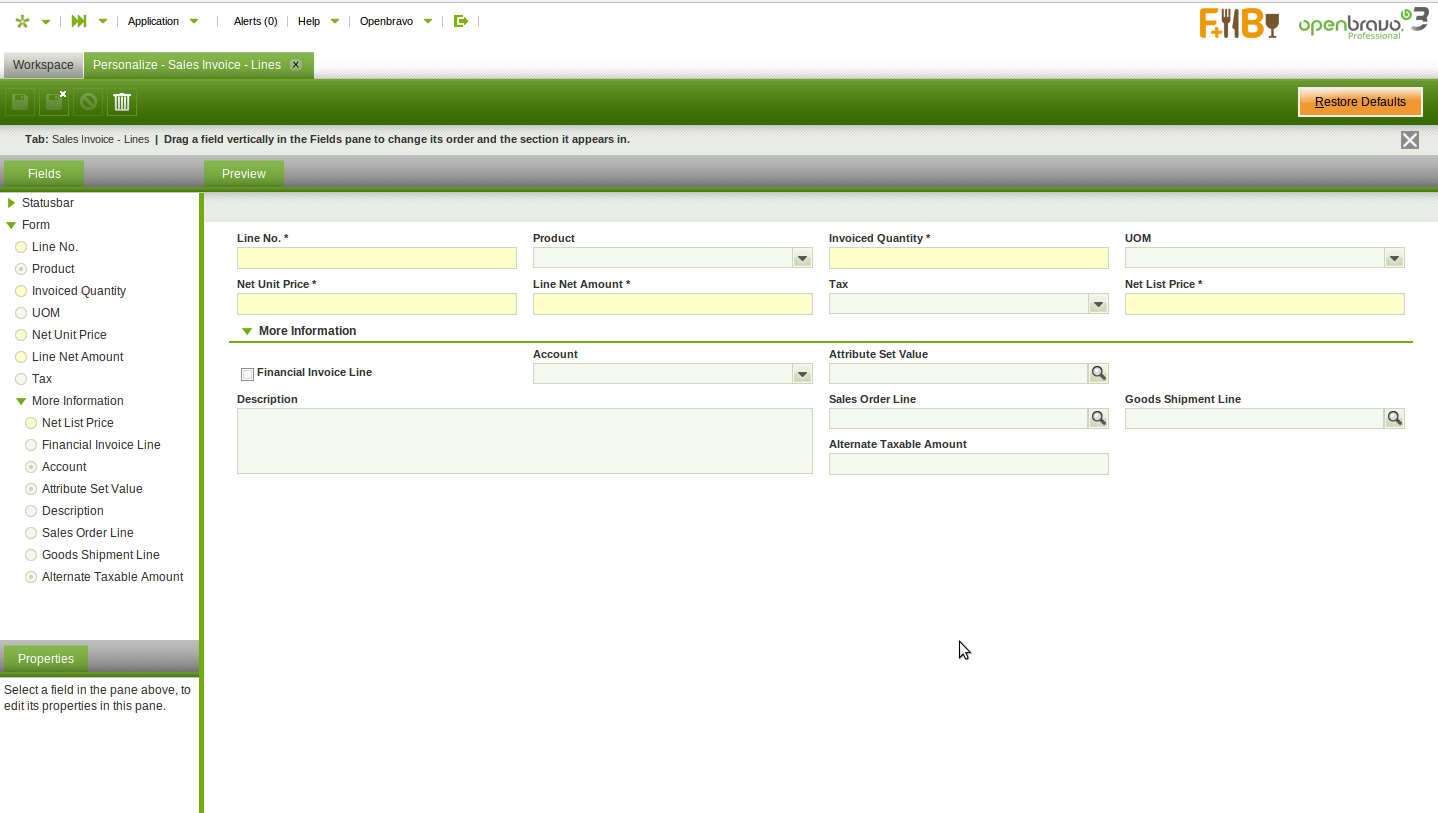Click the Goods Shipment Line search icon
1438x813 pixels.
pyautogui.click(x=1394, y=418)
